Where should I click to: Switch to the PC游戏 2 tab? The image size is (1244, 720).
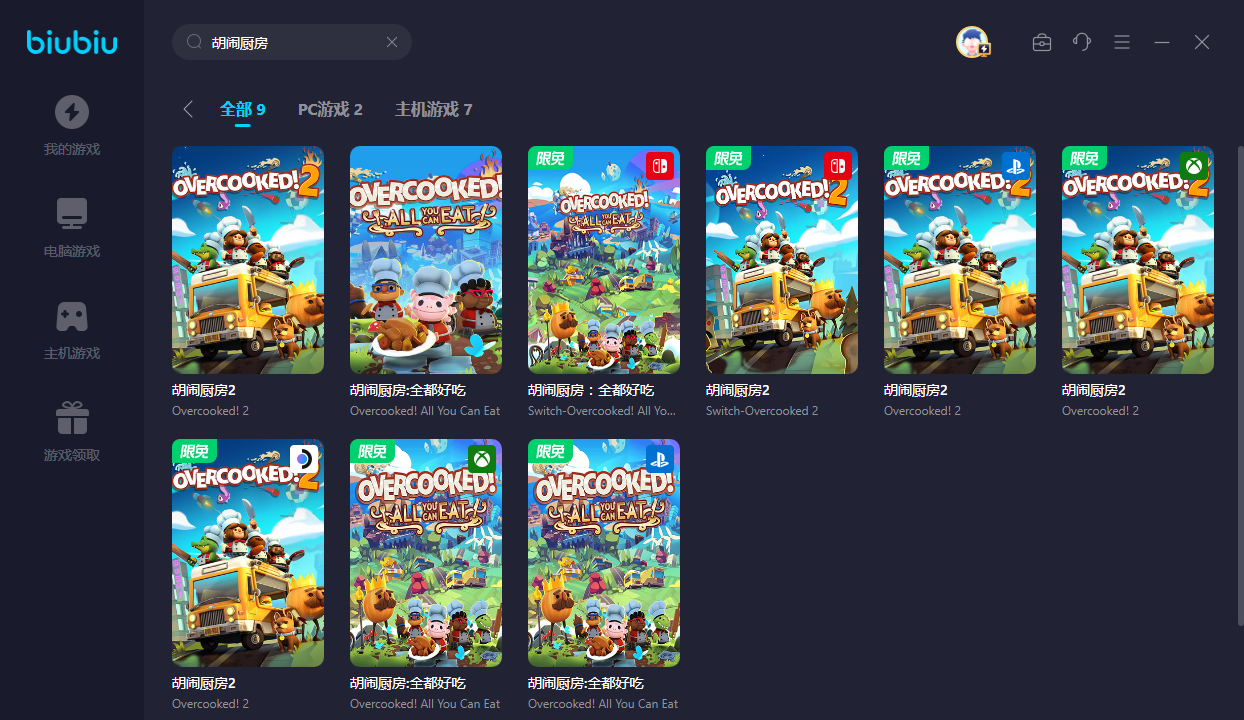pyautogui.click(x=330, y=109)
